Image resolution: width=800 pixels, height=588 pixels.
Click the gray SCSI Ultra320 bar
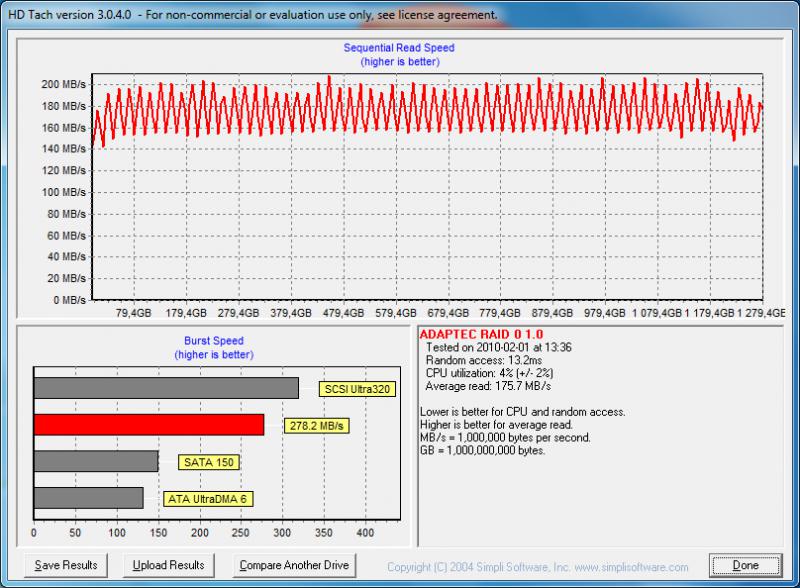point(166,388)
